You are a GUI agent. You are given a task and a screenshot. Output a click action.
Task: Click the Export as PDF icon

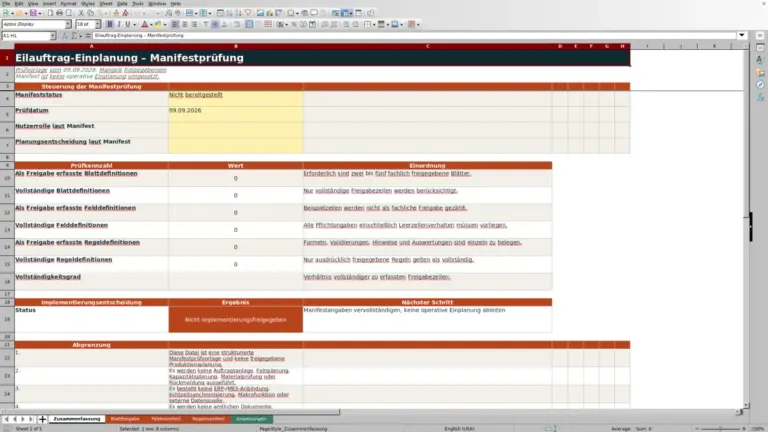tap(50, 13)
